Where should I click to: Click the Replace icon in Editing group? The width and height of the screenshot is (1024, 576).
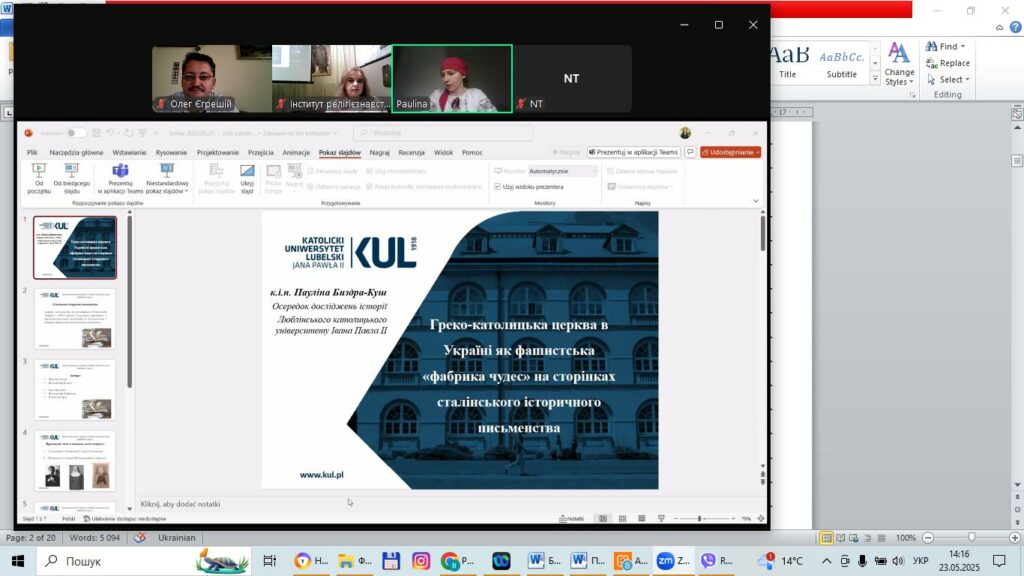[x=933, y=63]
